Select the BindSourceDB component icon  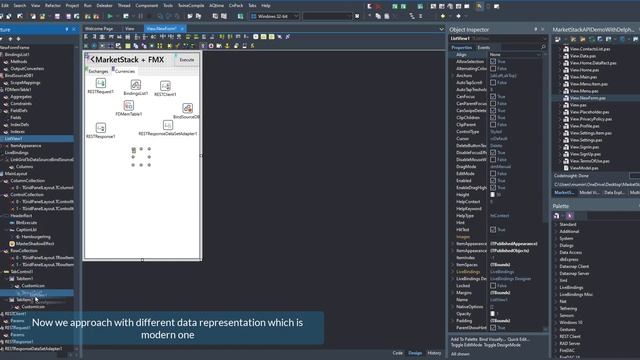coord(187,108)
